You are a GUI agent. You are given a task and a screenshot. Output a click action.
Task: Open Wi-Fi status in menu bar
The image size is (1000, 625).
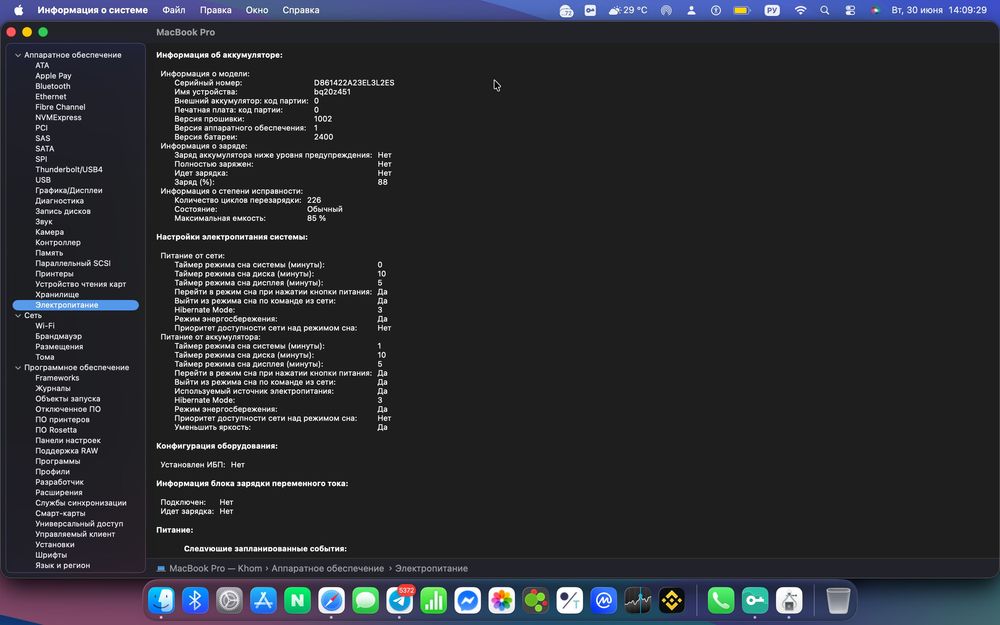click(x=800, y=10)
